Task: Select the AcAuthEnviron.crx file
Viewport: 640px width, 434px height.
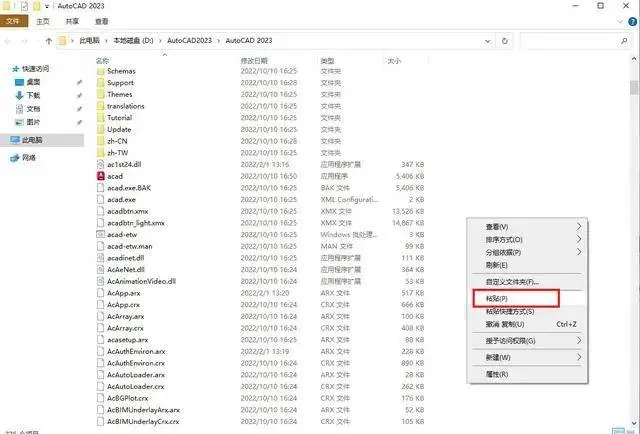Action: (136, 363)
